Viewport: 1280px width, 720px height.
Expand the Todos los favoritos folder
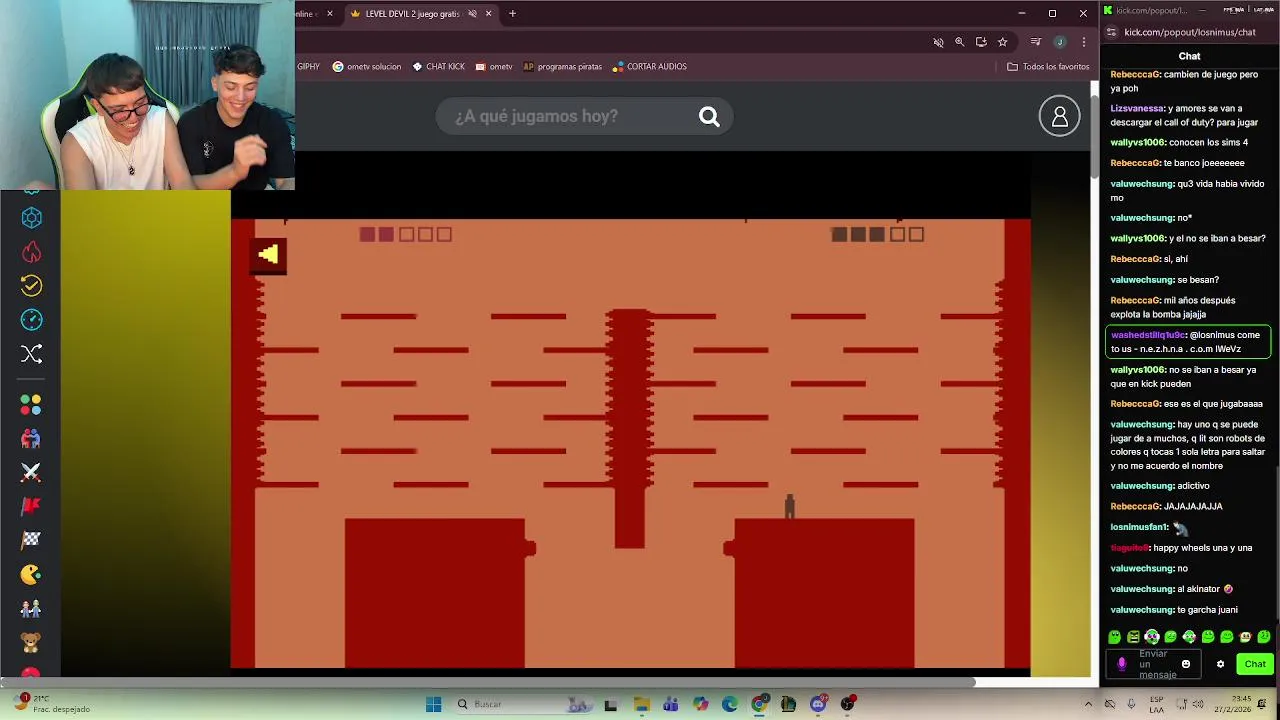pyautogui.click(x=1048, y=67)
